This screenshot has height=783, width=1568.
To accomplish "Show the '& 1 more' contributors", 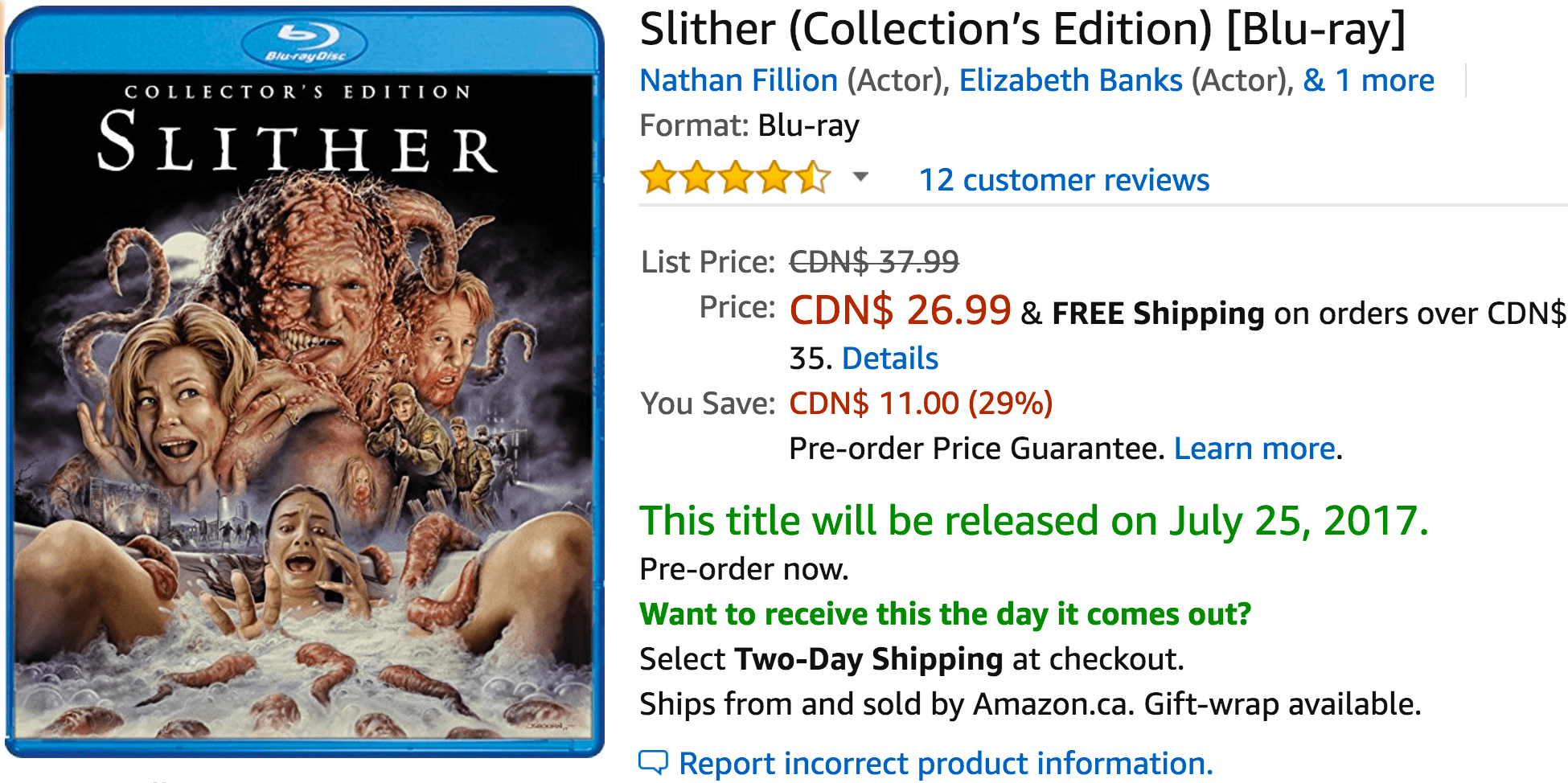I will [x=1369, y=80].
